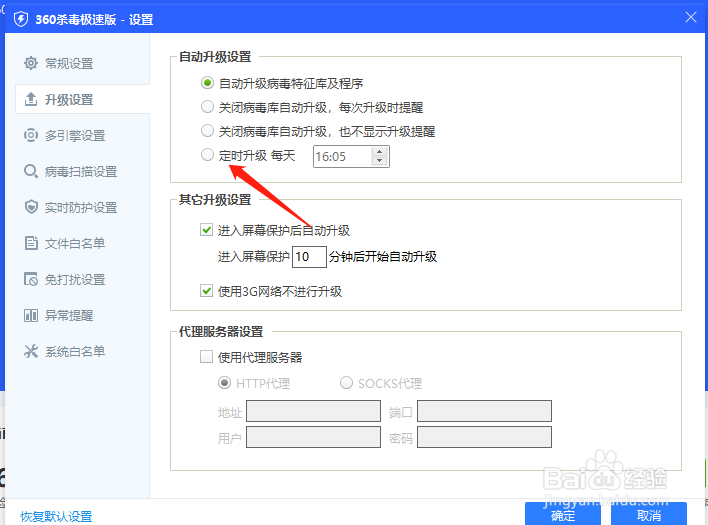Click the proxy 端口 input field

point(484,411)
